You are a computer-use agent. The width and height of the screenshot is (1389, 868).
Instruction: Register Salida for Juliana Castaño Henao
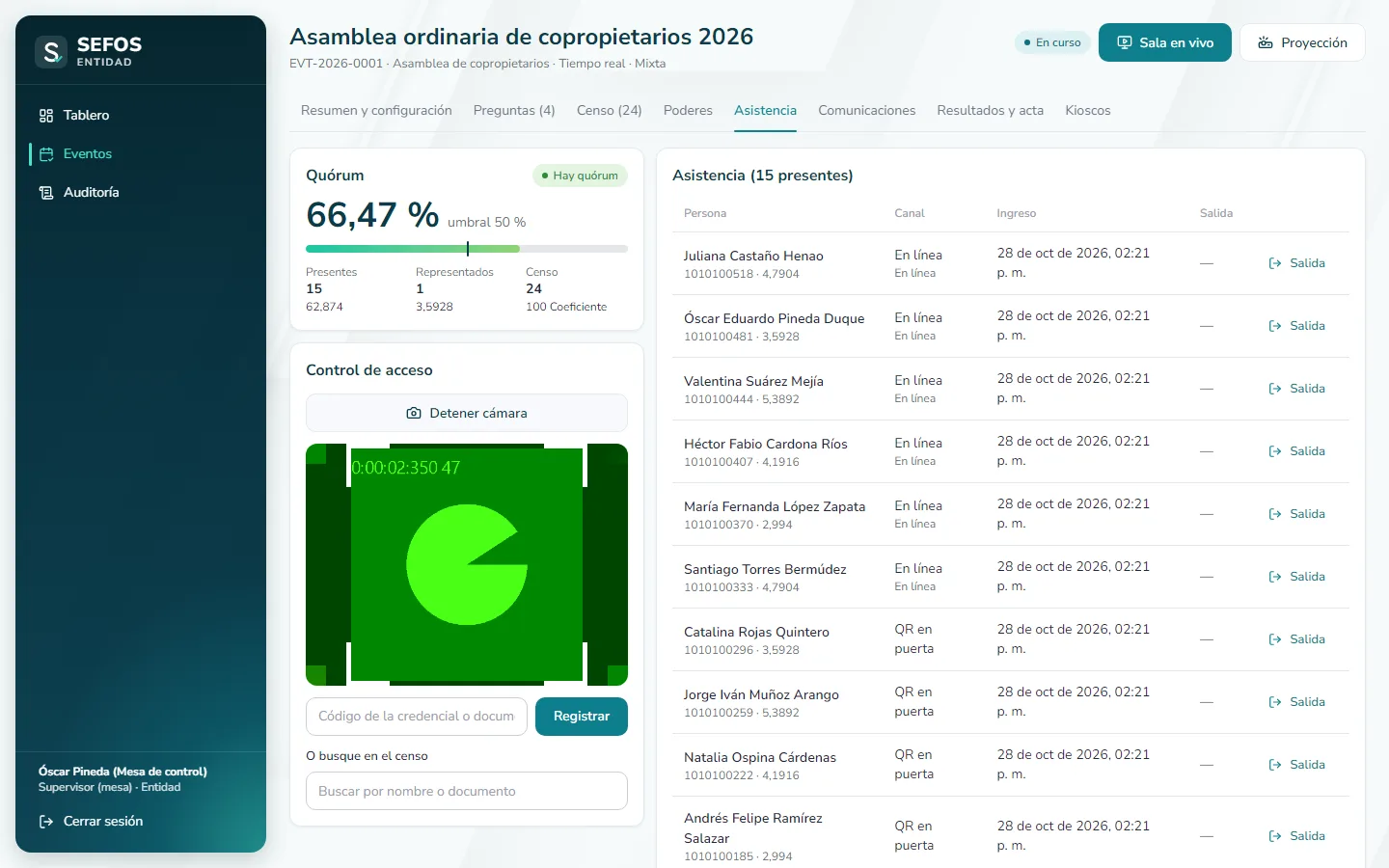click(x=1296, y=263)
